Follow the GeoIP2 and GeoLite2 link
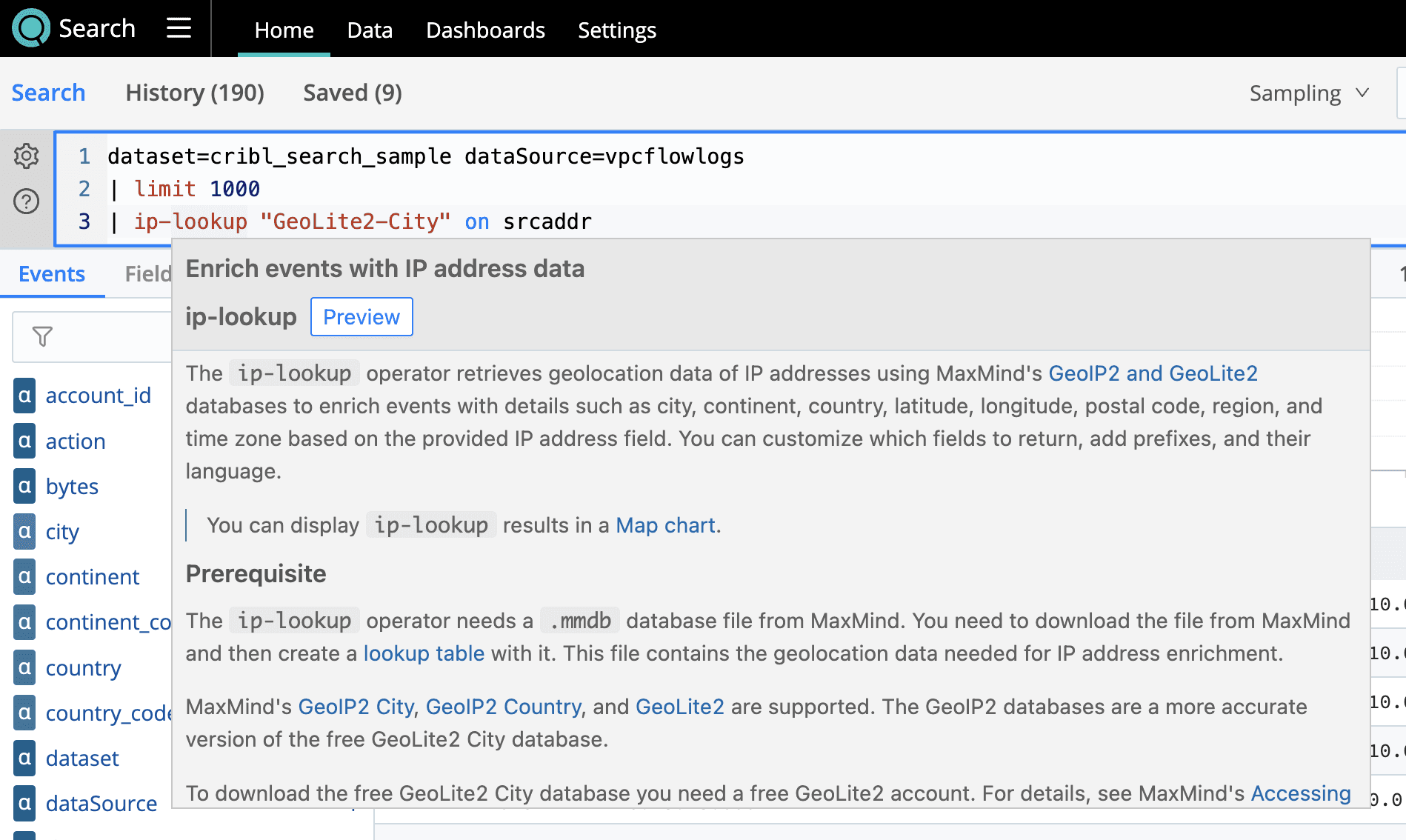The height and width of the screenshot is (840, 1406). [1153, 373]
